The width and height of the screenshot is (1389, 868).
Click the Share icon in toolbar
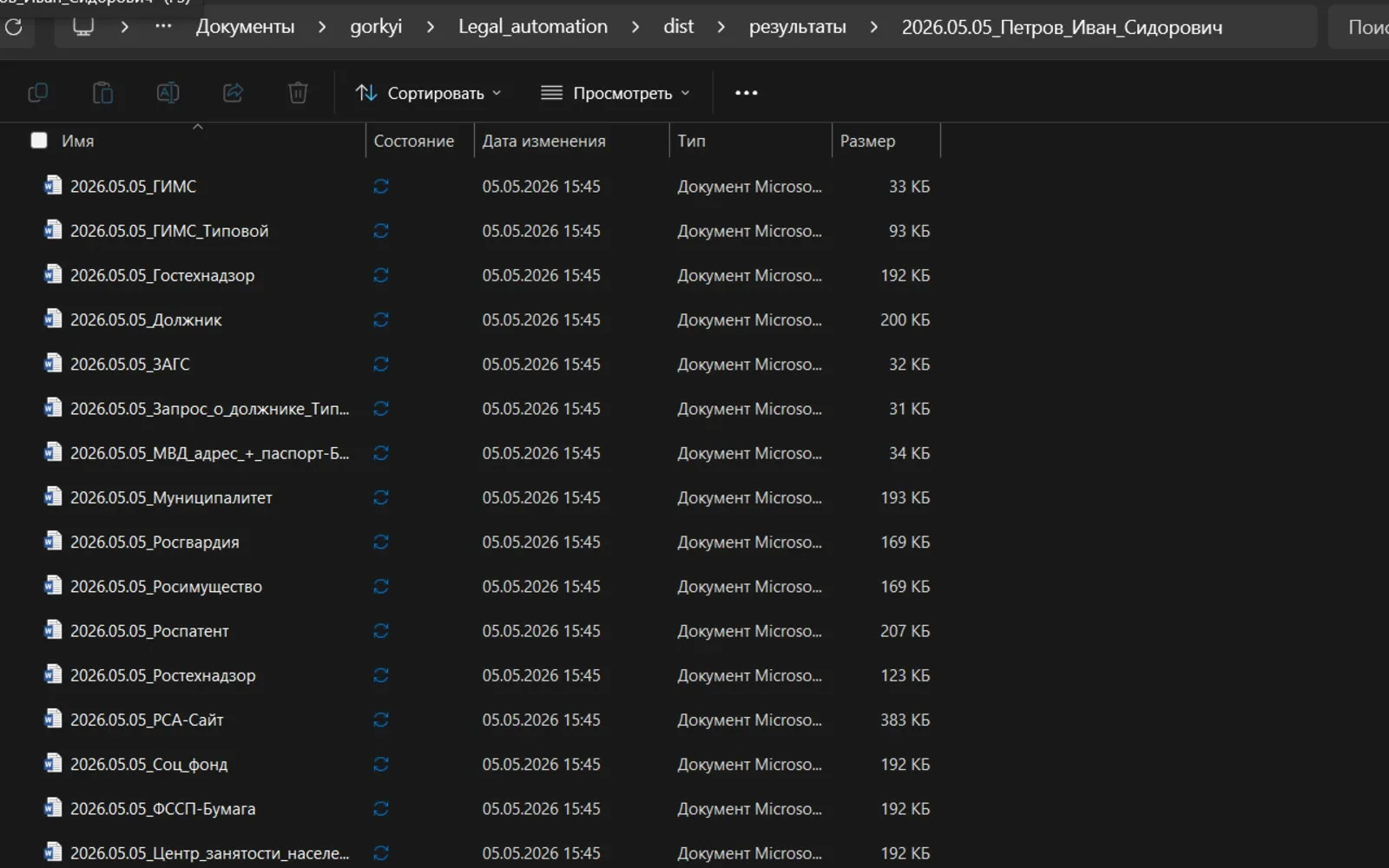[233, 93]
